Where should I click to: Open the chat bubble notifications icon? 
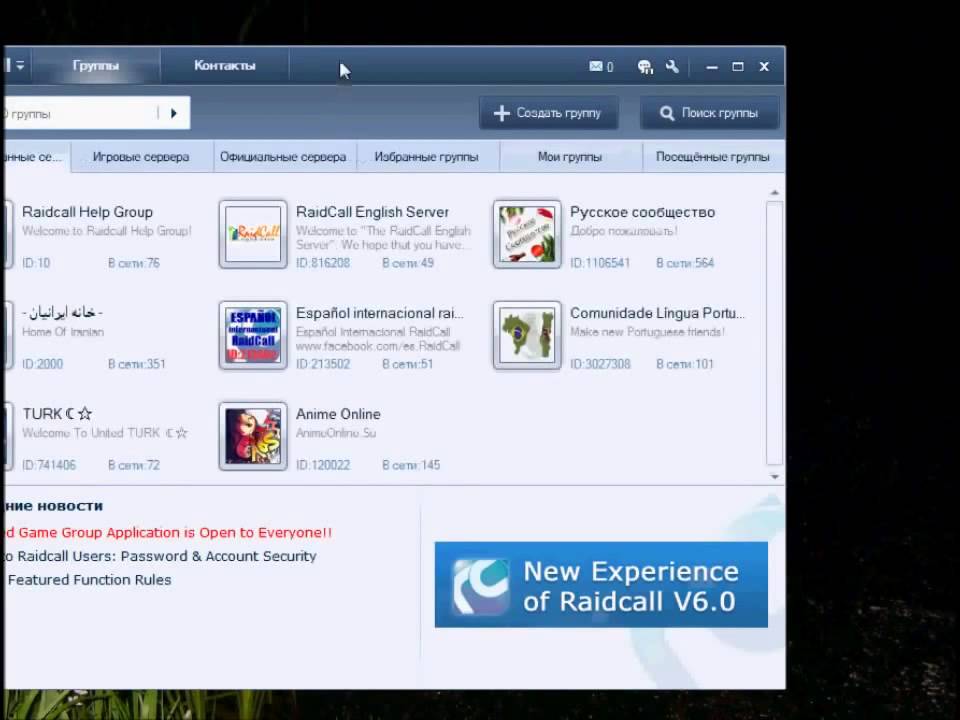[x=645, y=66]
